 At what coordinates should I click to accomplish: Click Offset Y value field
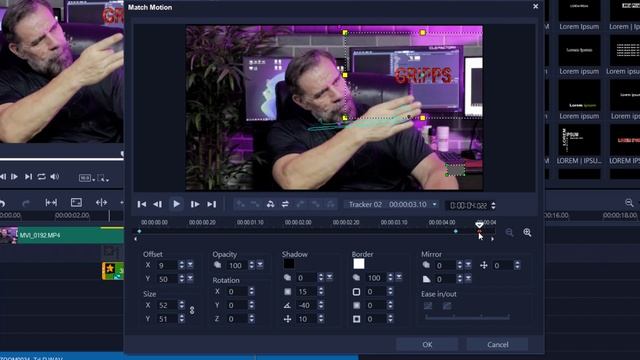167,279
